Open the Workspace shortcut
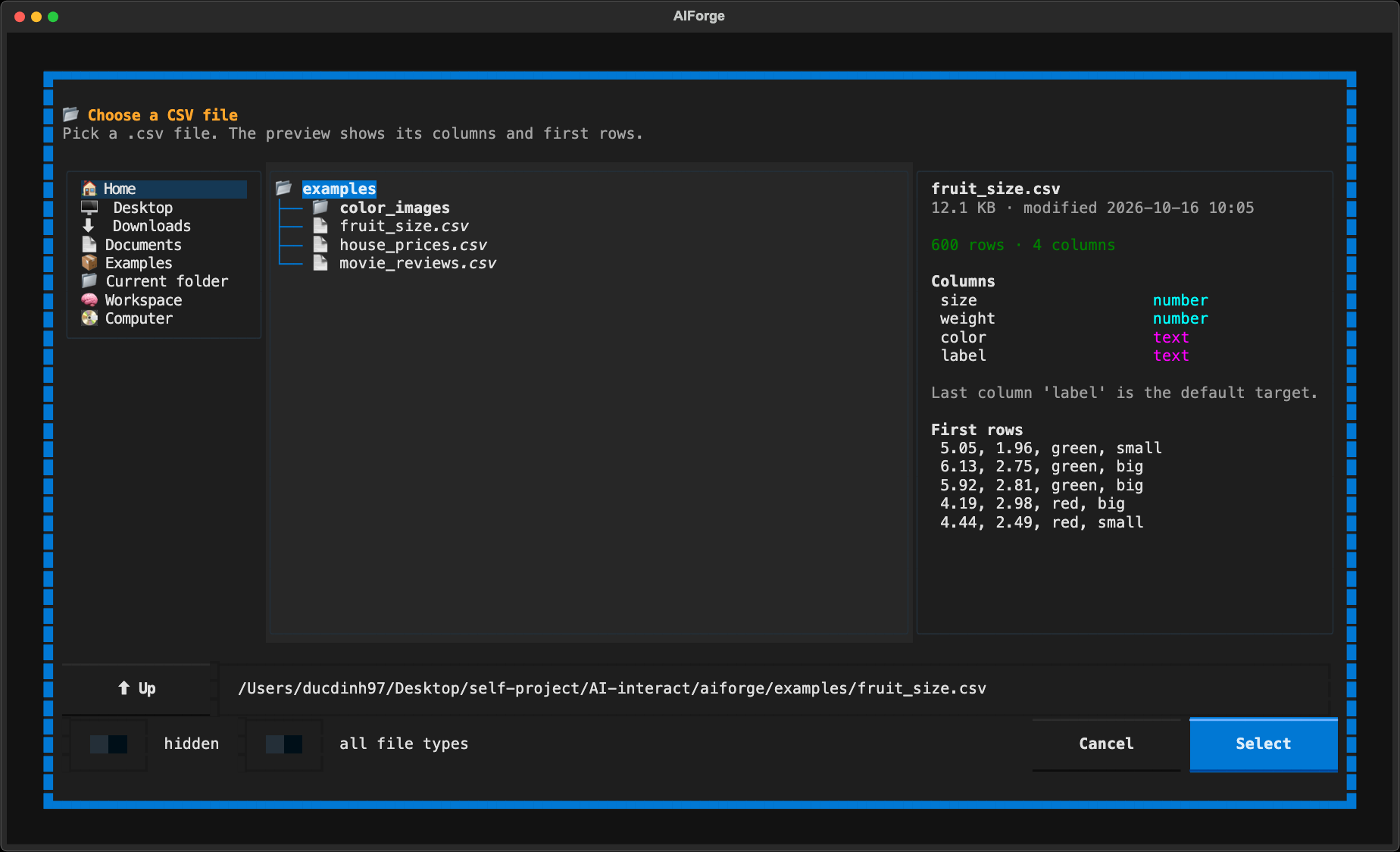This screenshot has height=852, width=1400. (x=164, y=300)
